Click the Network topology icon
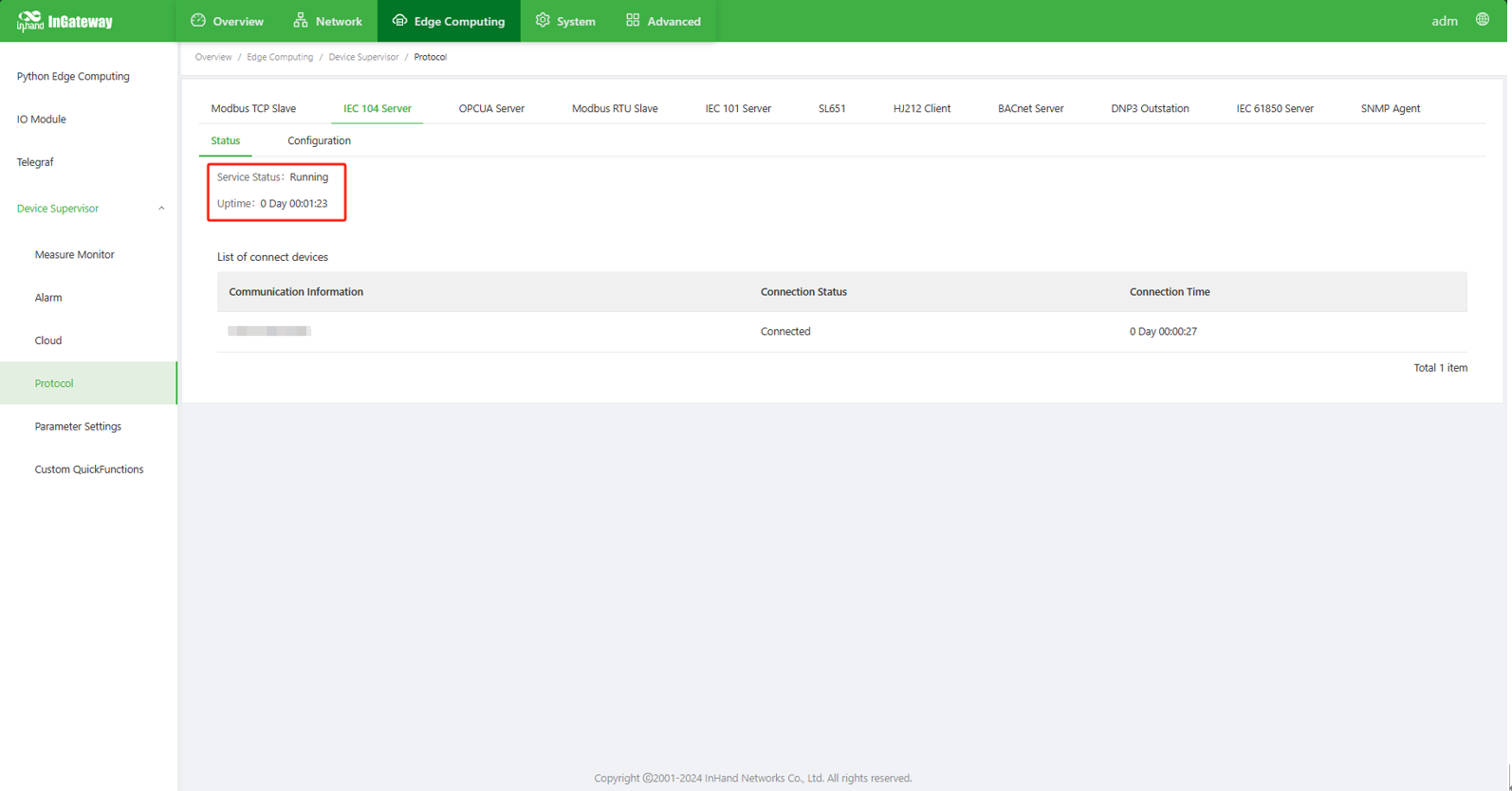 (x=301, y=20)
